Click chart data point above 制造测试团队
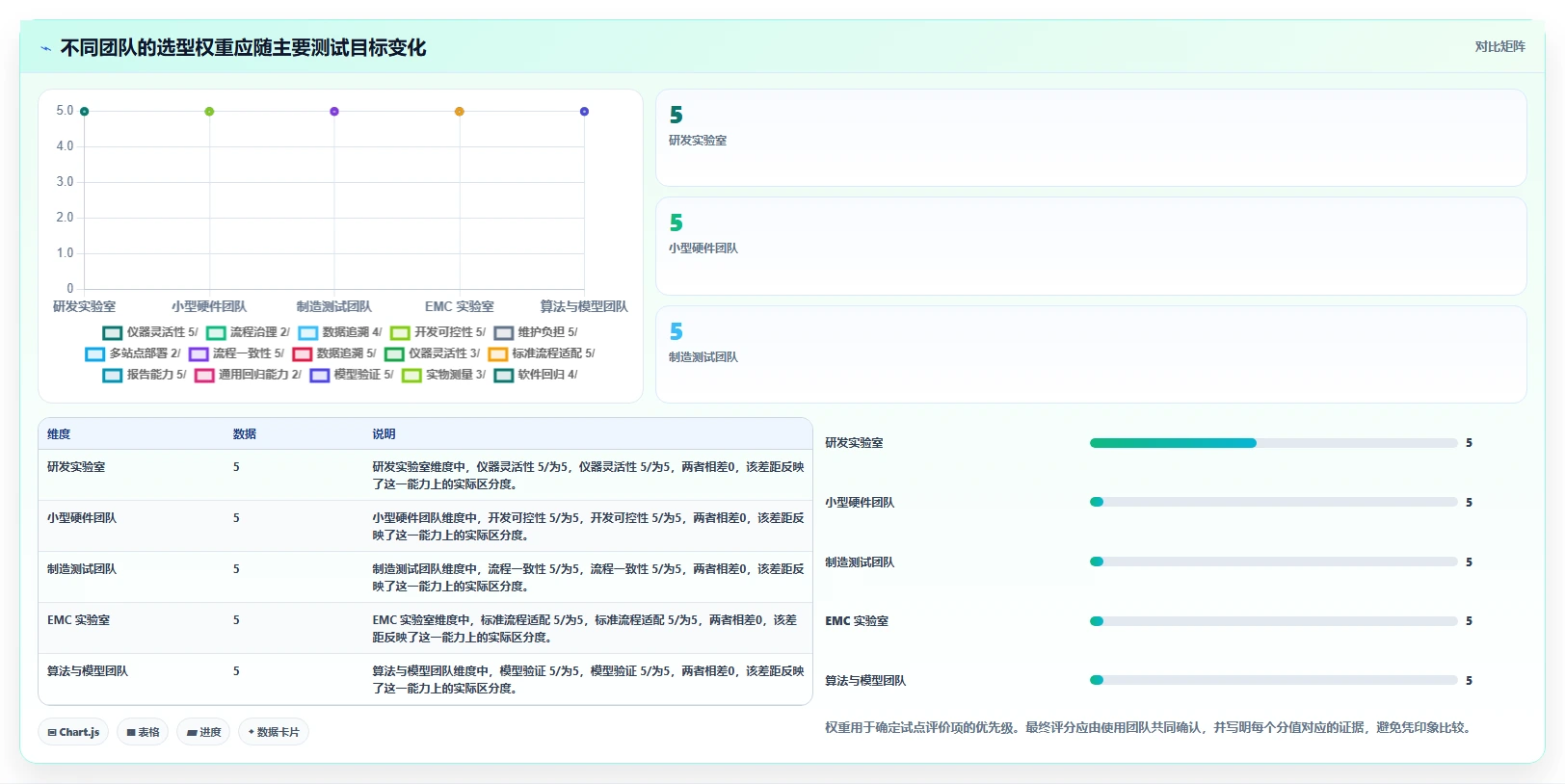Screen dimensions: 1565x784 coord(334,112)
